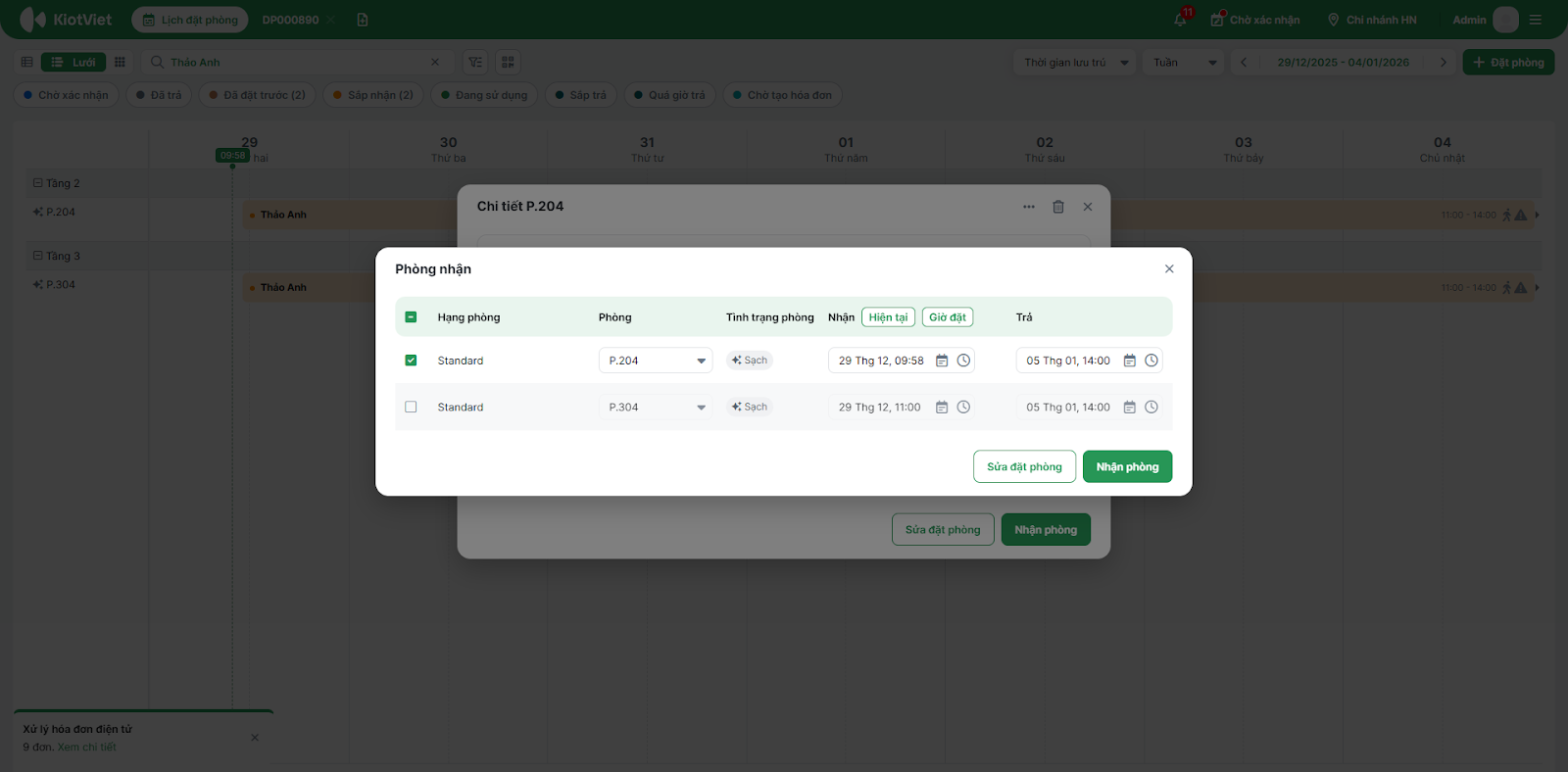Dismiss the Xử lý hóa đơn điện tử notice
Screen dimensions: 1568x772
[255, 738]
